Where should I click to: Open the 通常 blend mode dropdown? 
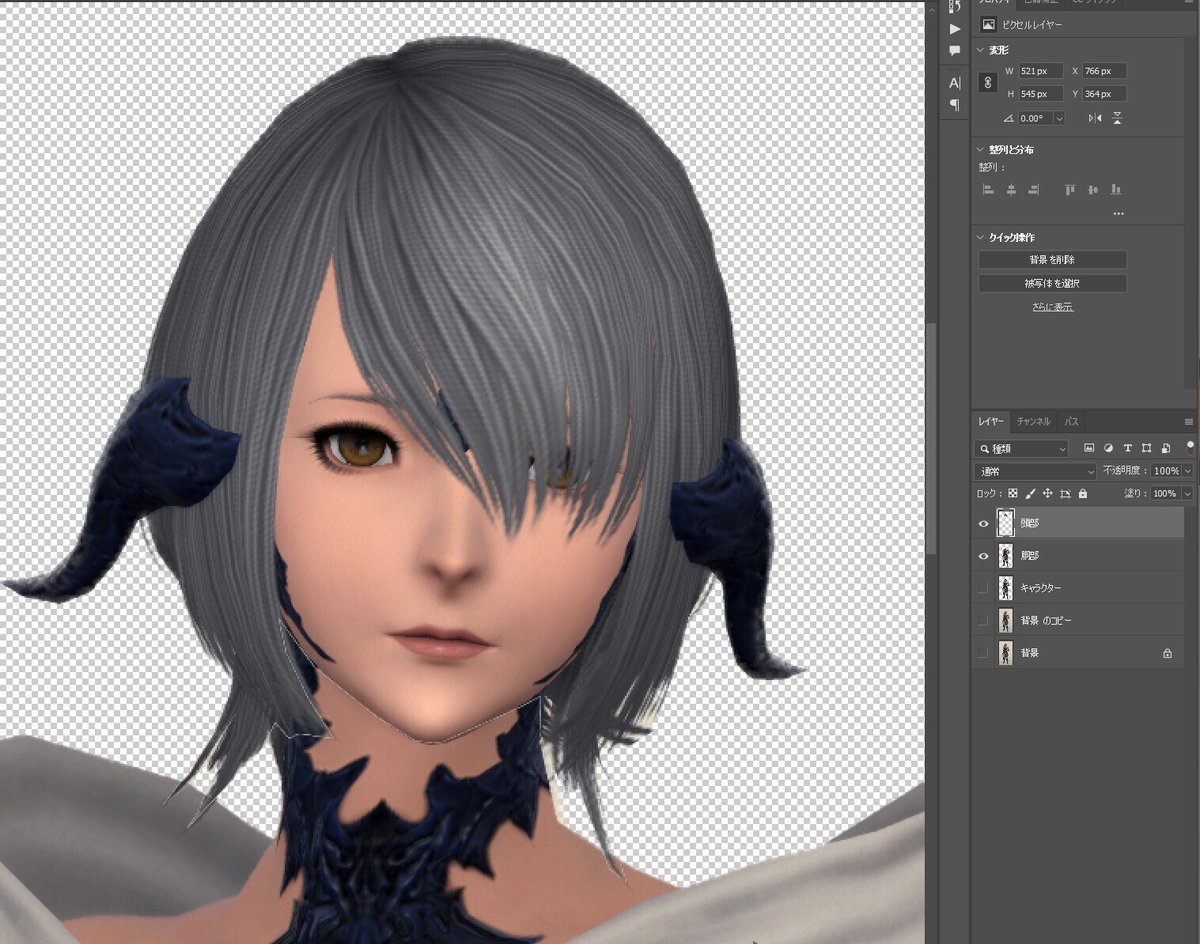click(1036, 470)
